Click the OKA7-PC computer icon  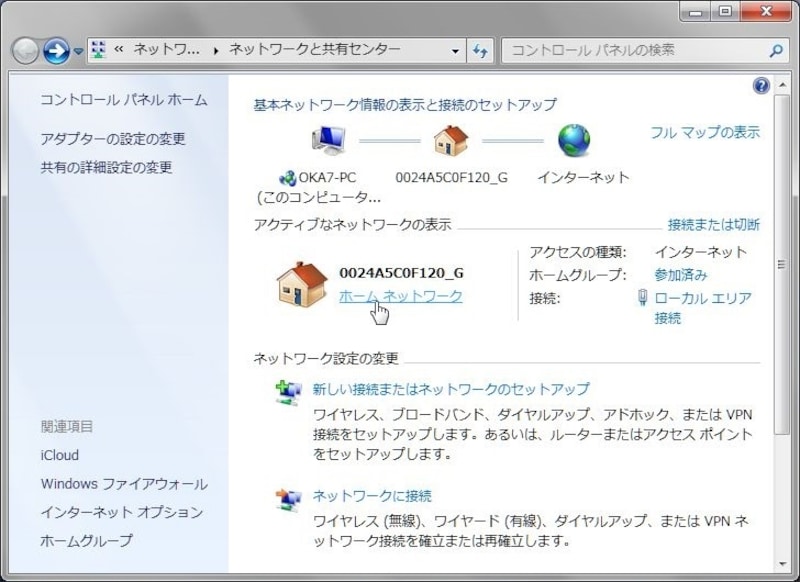tap(328, 140)
